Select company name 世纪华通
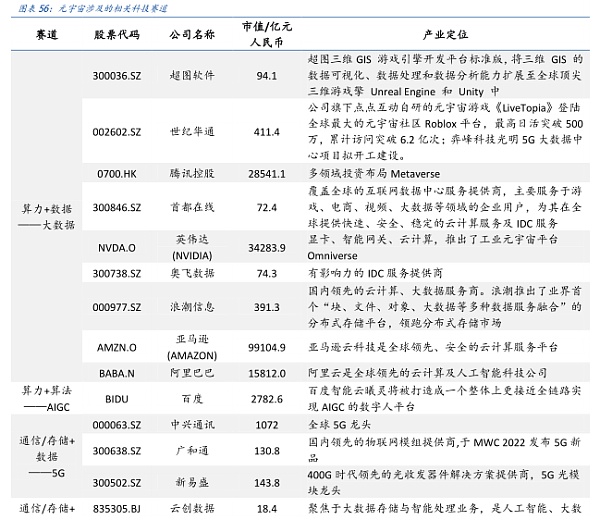The image size is (600, 520). [192, 132]
